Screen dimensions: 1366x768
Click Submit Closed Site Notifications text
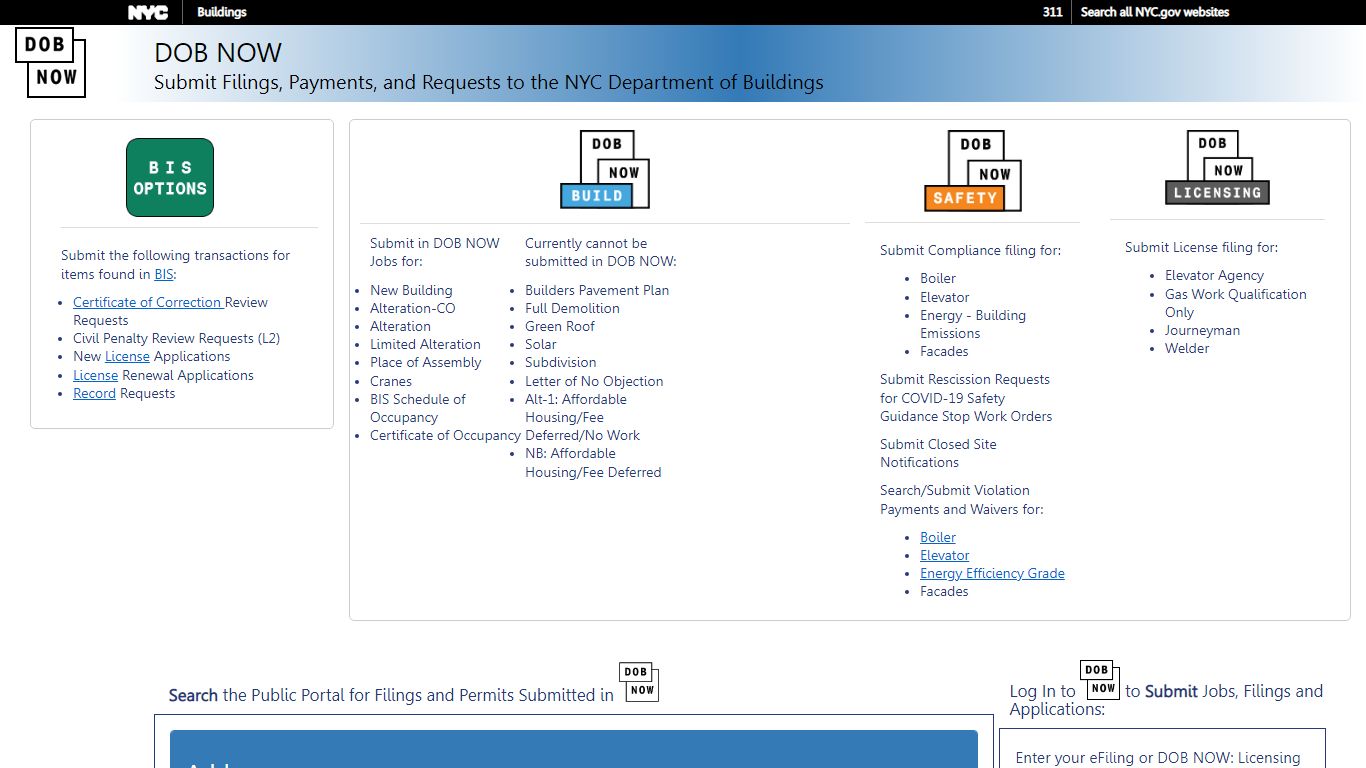tap(938, 453)
